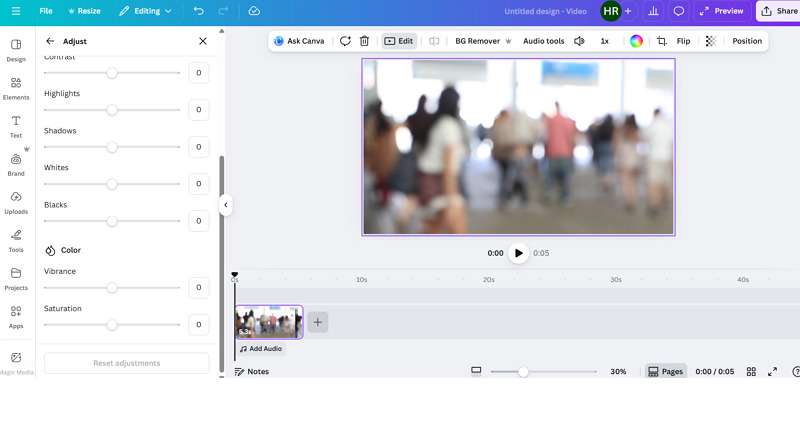Open the File menu
The width and height of the screenshot is (800, 448).
pyautogui.click(x=46, y=11)
